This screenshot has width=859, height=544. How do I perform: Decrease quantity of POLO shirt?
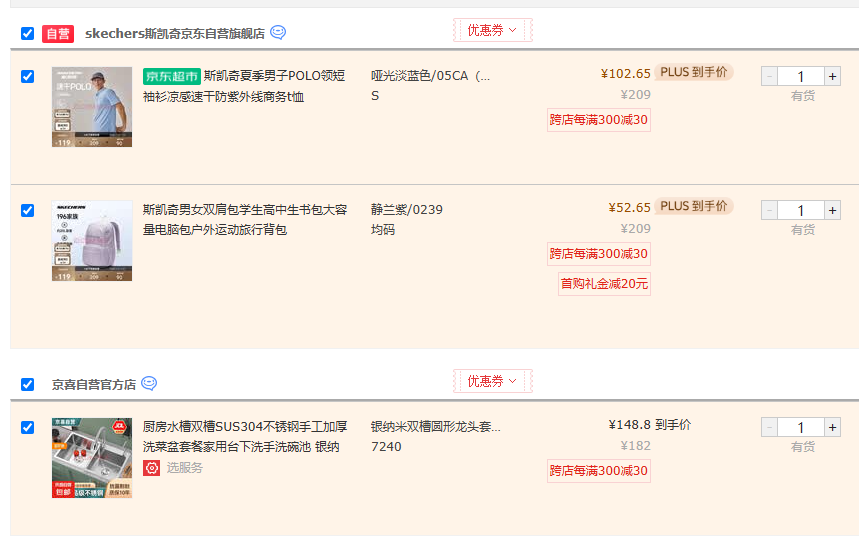(x=769, y=76)
